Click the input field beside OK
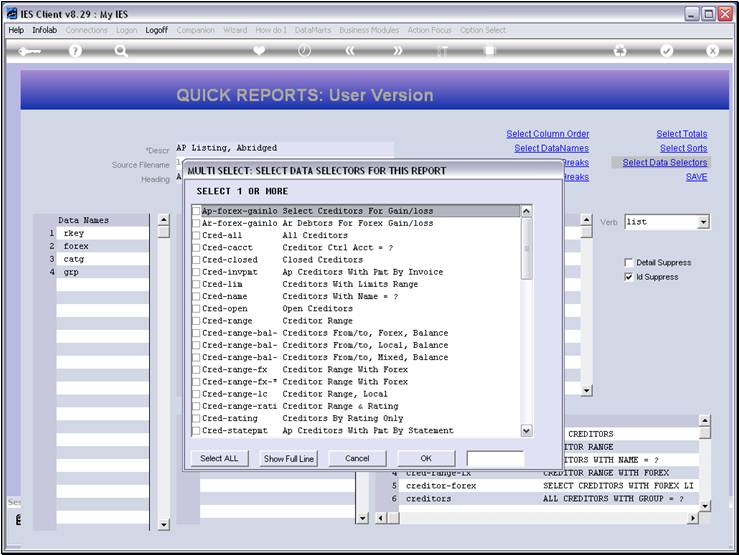This screenshot has width=739, height=555. (x=495, y=458)
